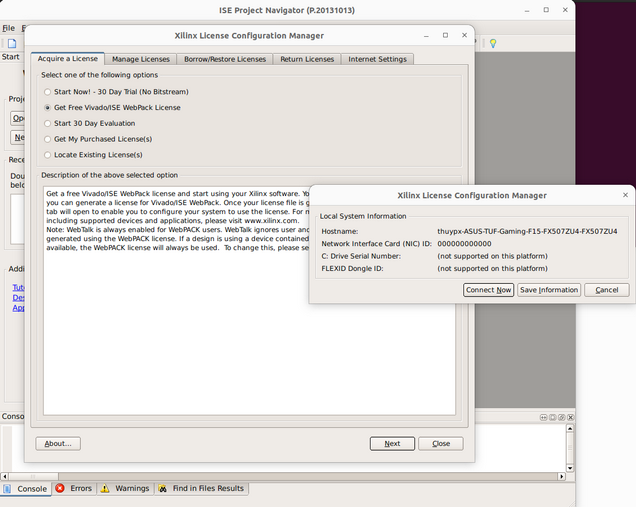Click the description text box
Image resolution: width=636 pixels, height=507 pixels.
[249, 301]
